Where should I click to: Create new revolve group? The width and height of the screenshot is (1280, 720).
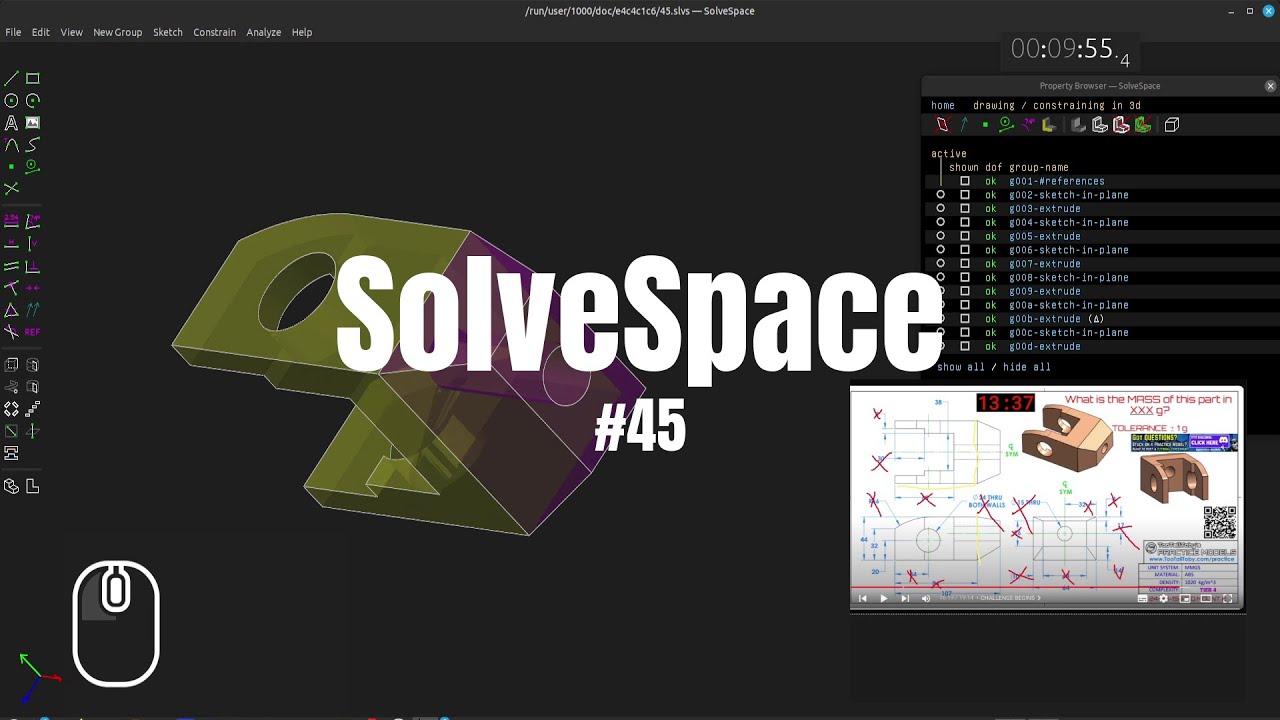(x=33, y=387)
